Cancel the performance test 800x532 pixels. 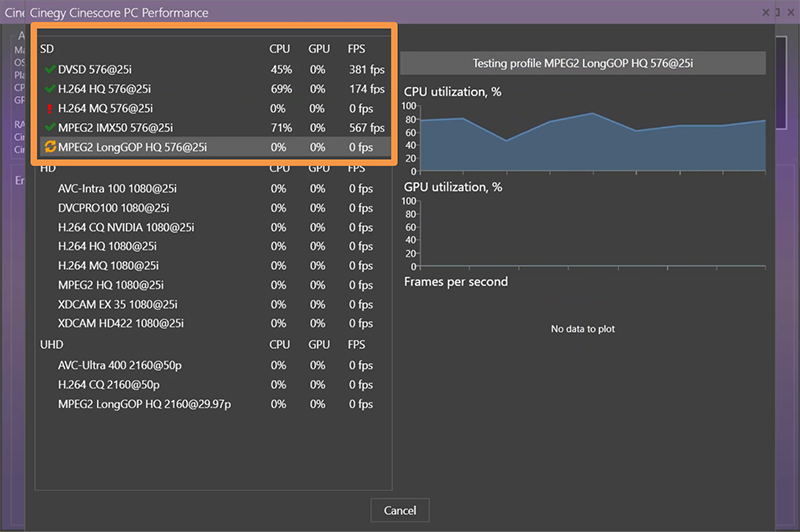[x=400, y=510]
